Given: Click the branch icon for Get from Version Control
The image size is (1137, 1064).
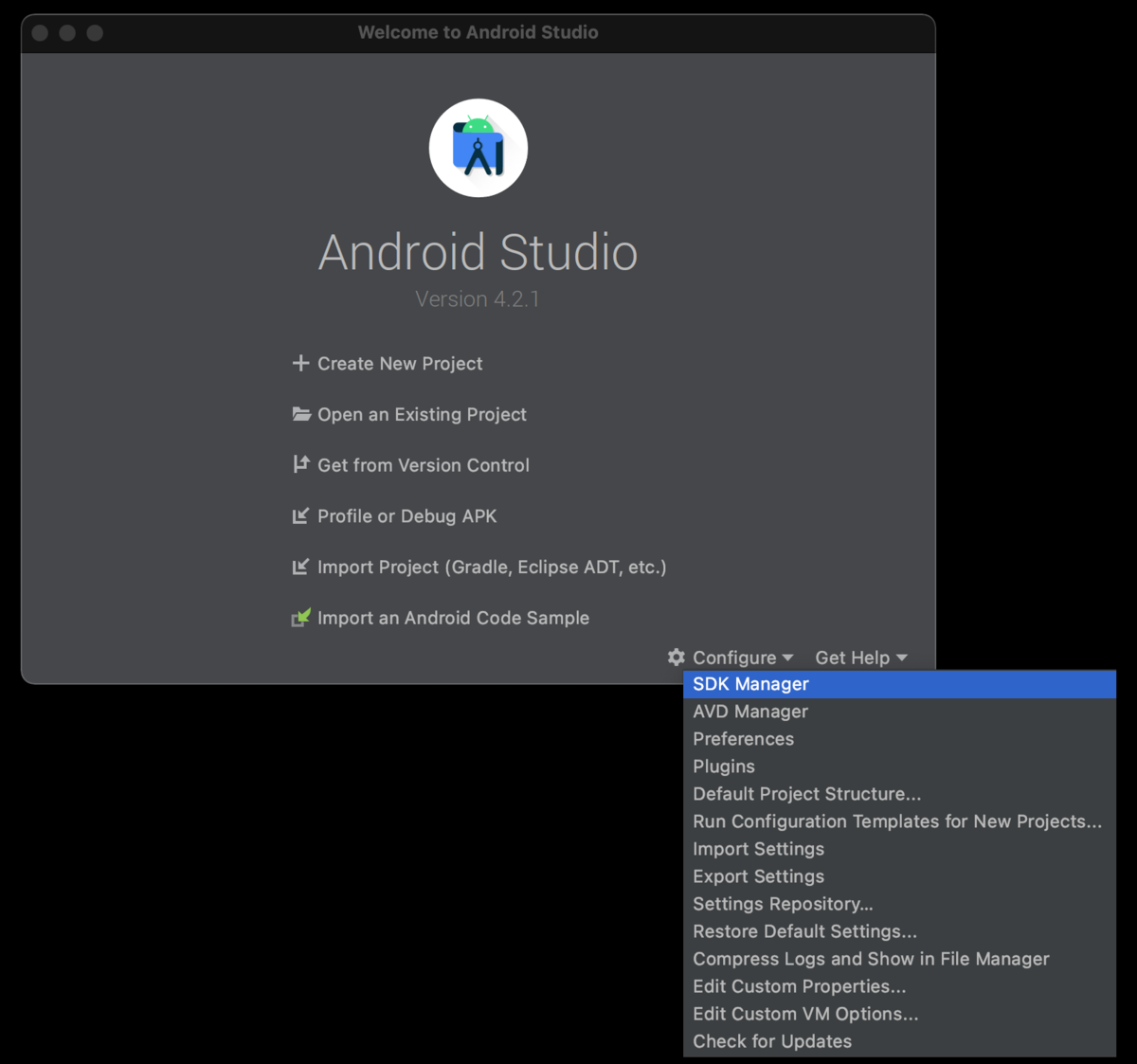Looking at the screenshot, I should pos(300,464).
